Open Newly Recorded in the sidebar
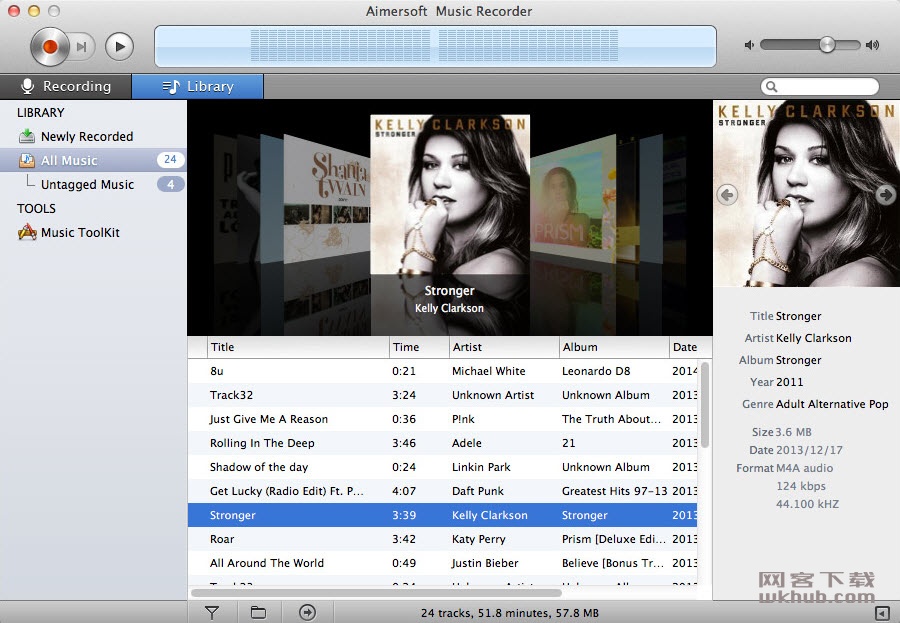Screen dimensions: 900x623 (87, 136)
